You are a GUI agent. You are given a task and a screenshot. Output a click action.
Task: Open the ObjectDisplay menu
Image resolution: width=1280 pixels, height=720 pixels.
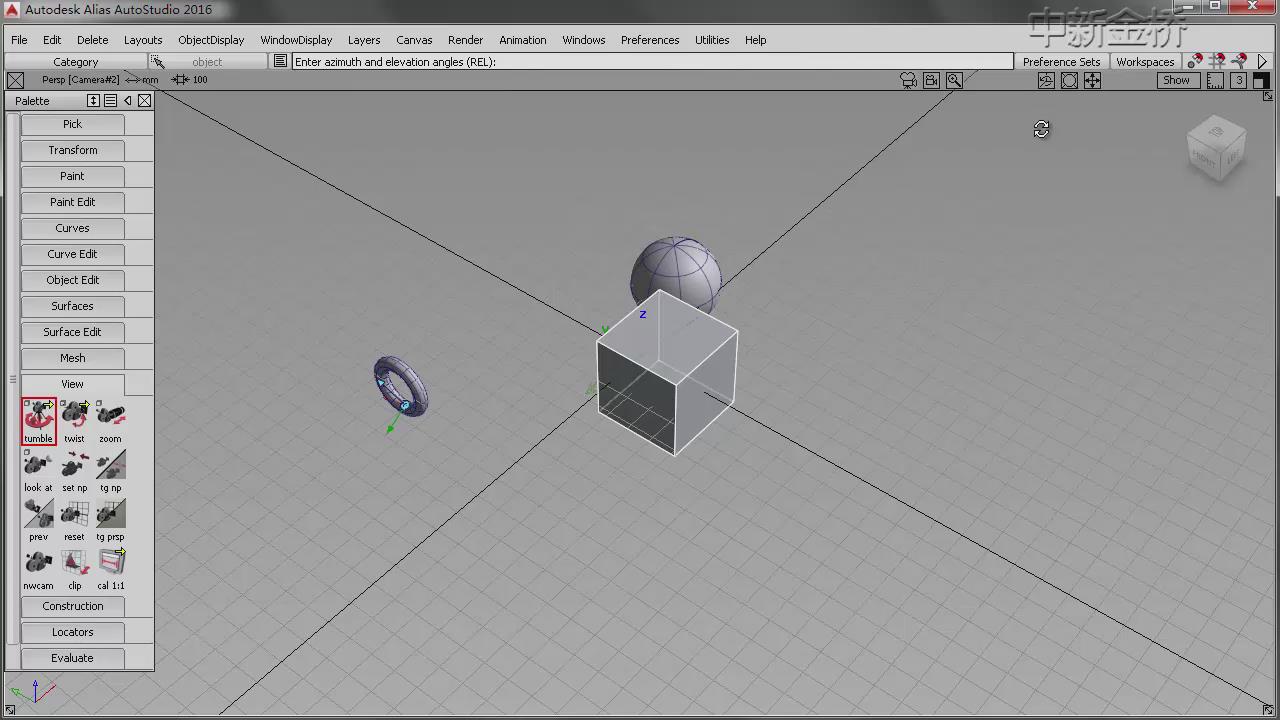point(211,40)
